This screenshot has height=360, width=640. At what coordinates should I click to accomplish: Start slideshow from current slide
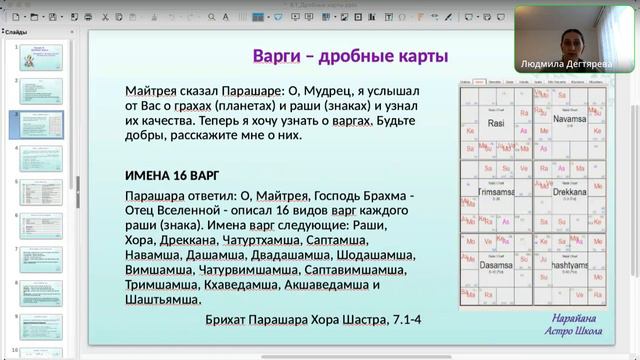coord(309,17)
